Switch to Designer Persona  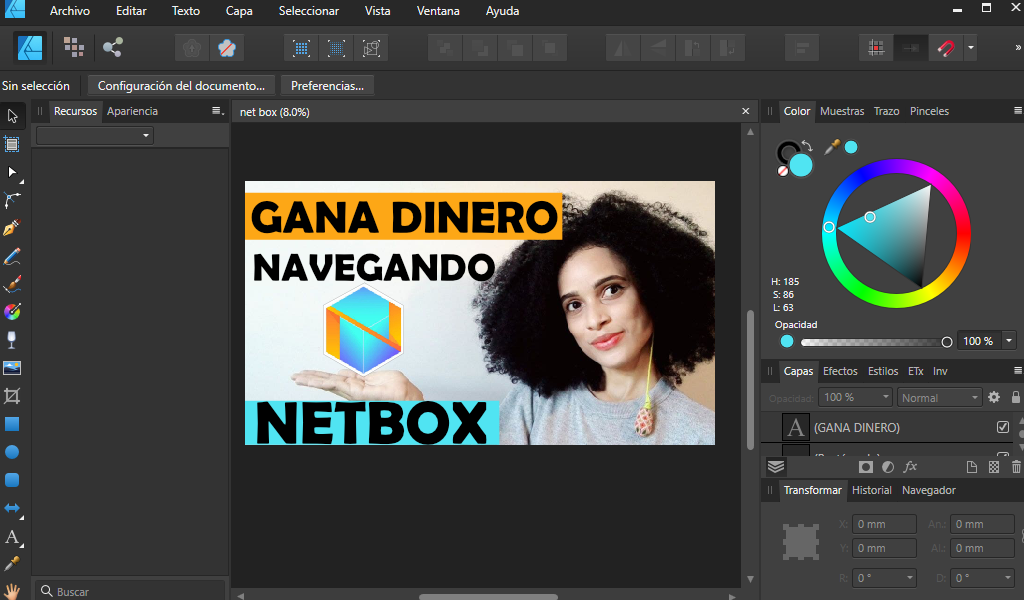click(30, 48)
